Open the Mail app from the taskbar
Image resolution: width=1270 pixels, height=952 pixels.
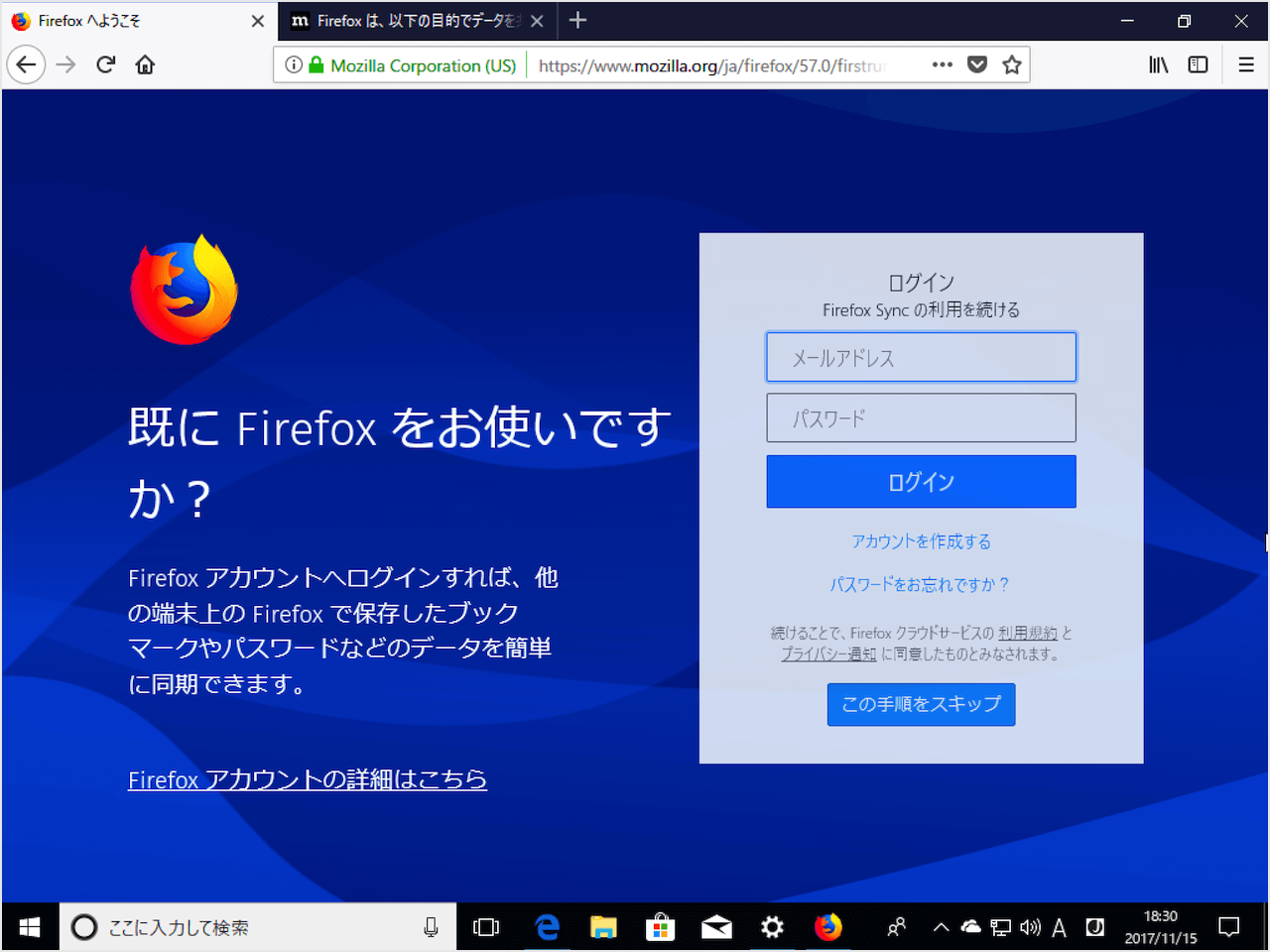click(716, 927)
